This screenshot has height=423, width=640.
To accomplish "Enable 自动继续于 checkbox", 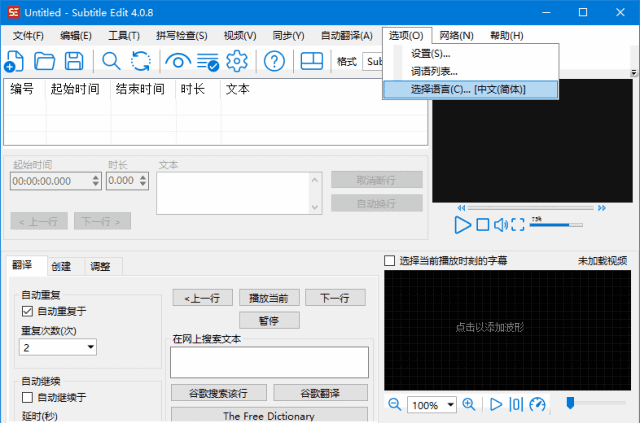I will pos(27,397).
